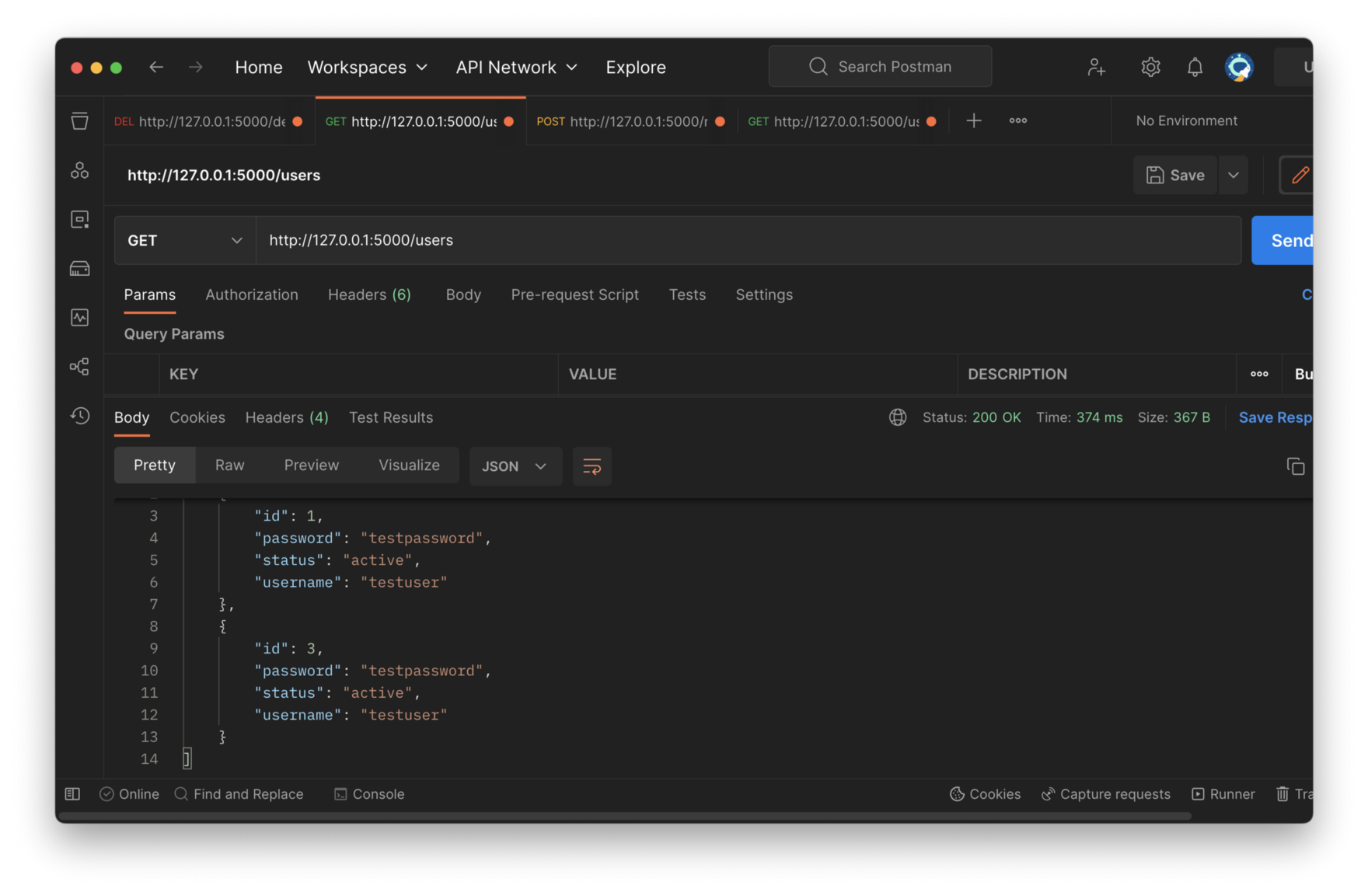
Task: Select the Raw view
Action: [x=229, y=465]
